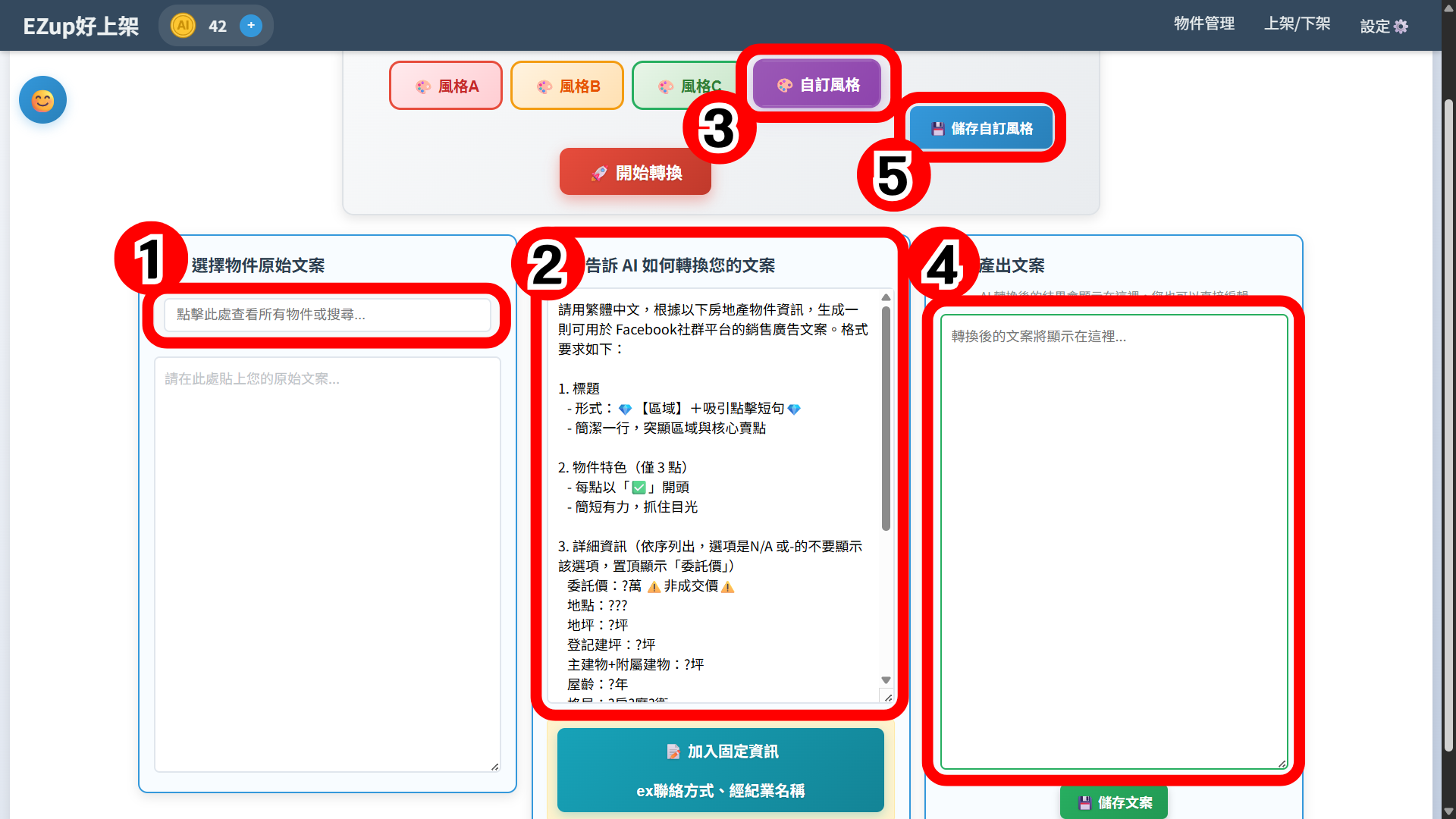
Task: Open the EZup好上架 home logo
Action: pos(81,26)
